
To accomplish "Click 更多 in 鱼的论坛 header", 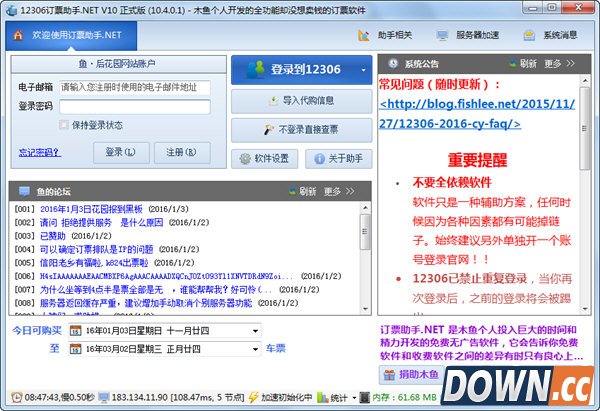I will 339,191.
